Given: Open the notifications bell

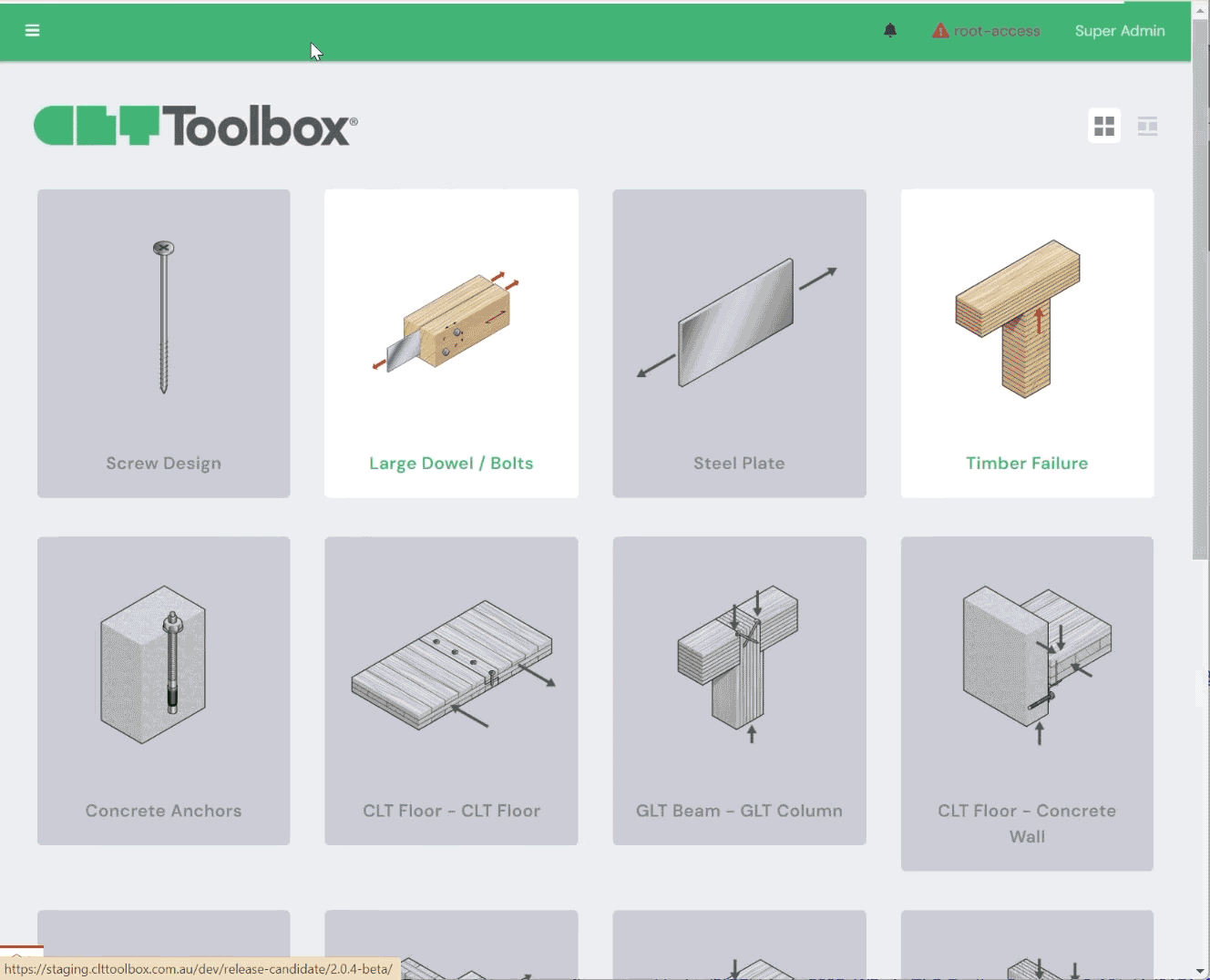Looking at the screenshot, I should pyautogui.click(x=890, y=31).
